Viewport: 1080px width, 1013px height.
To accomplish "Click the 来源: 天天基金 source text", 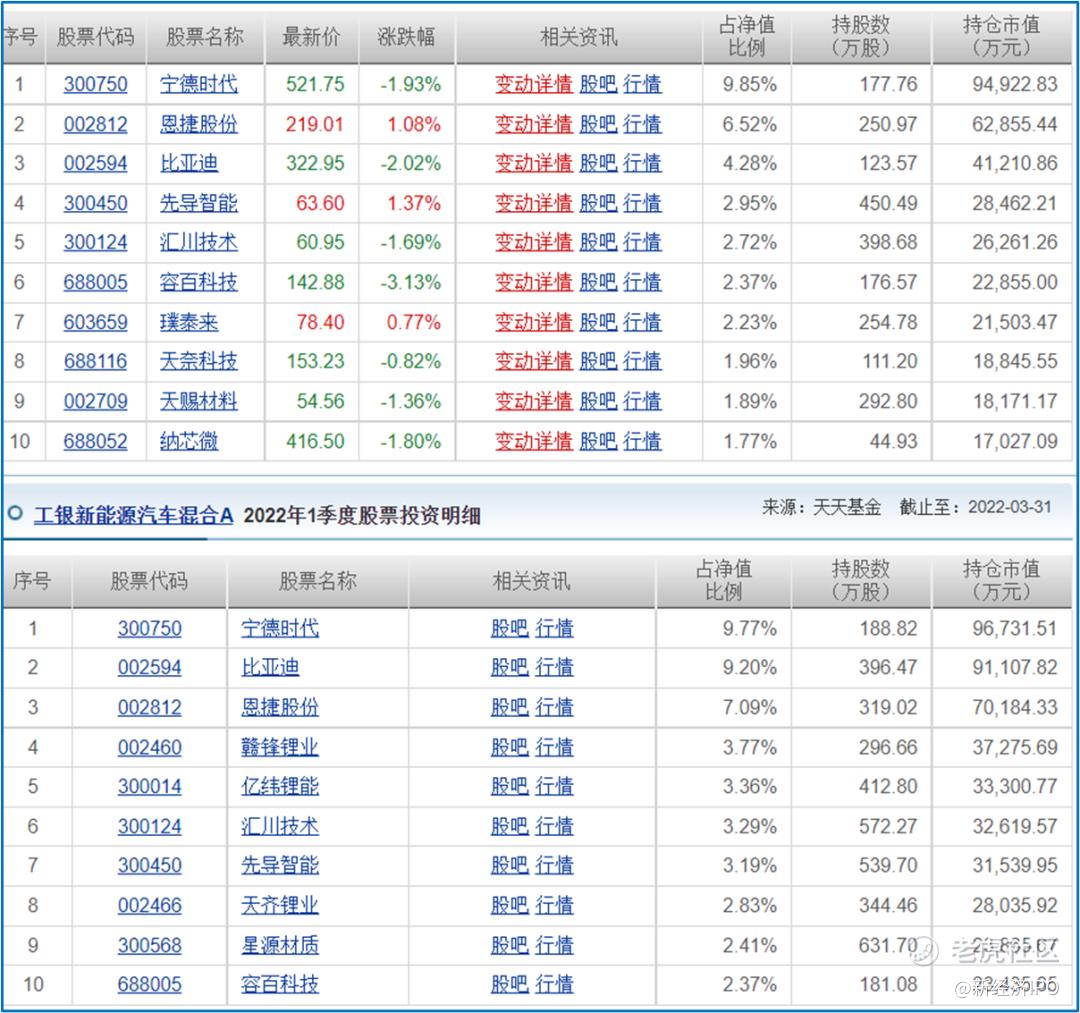I will tap(821, 508).
